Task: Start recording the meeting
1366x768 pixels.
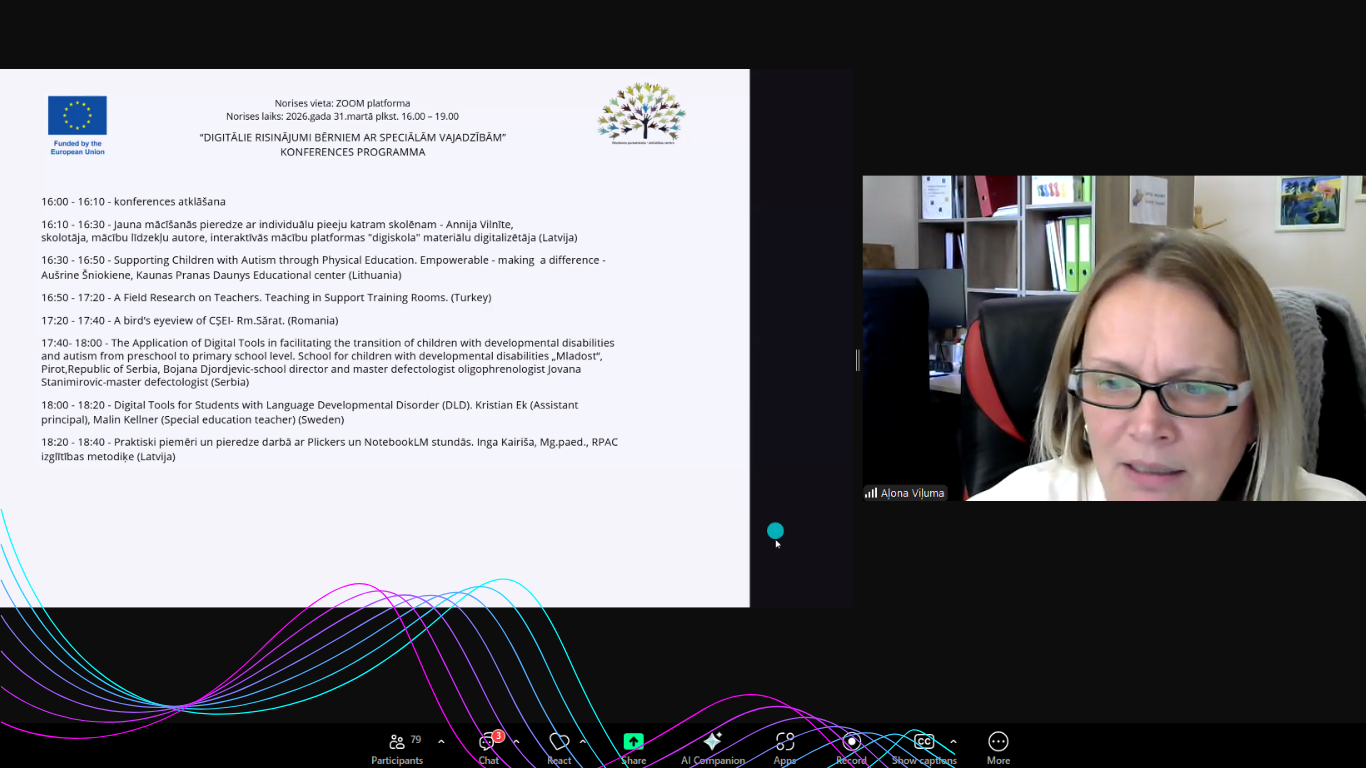Action: pyautogui.click(x=851, y=746)
